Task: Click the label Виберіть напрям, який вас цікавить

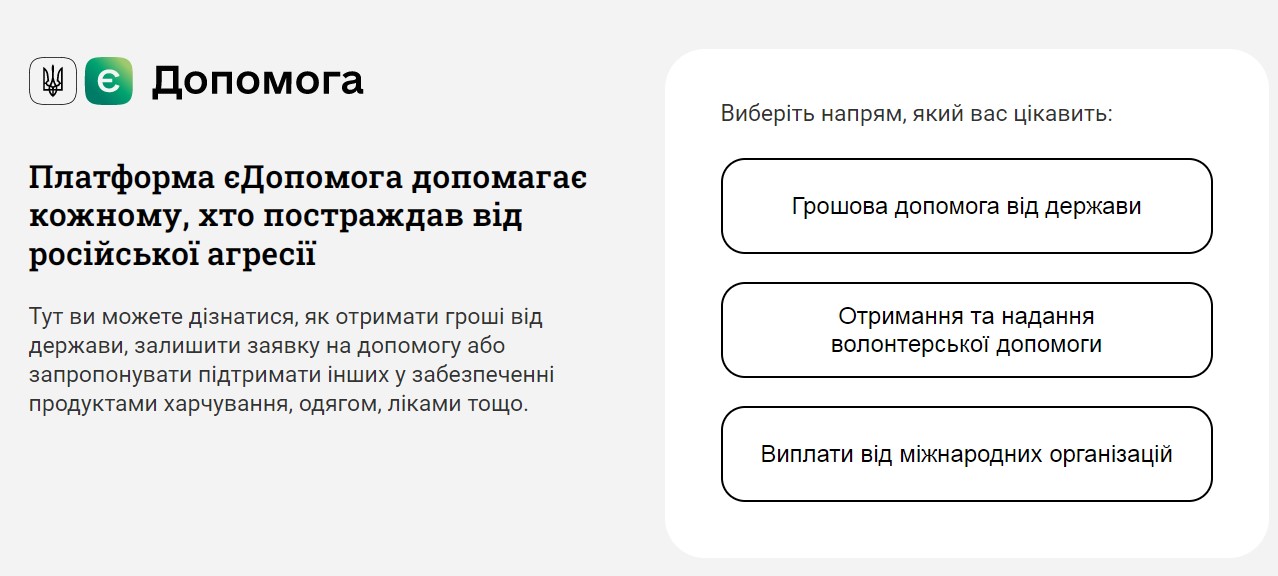Action: pyautogui.click(x=917, y=113)
